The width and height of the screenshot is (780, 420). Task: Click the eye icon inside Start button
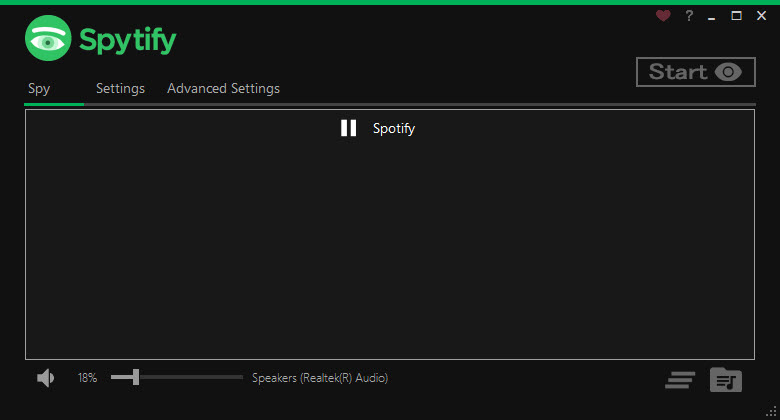(728, 72)
